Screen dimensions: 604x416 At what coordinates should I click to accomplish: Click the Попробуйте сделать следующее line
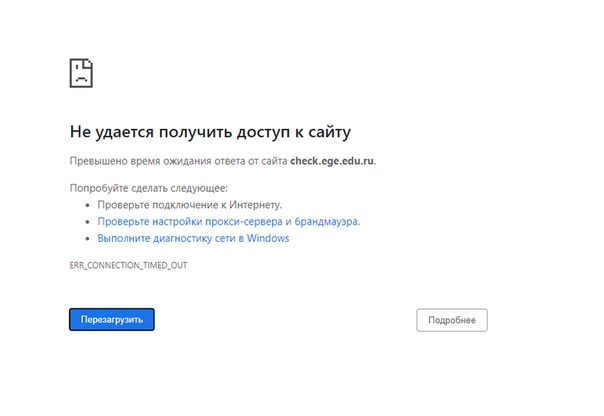149,188
